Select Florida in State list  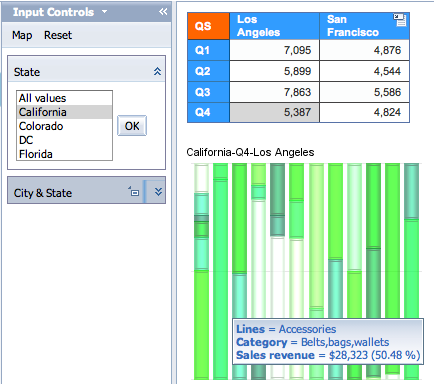pos(64,154)
